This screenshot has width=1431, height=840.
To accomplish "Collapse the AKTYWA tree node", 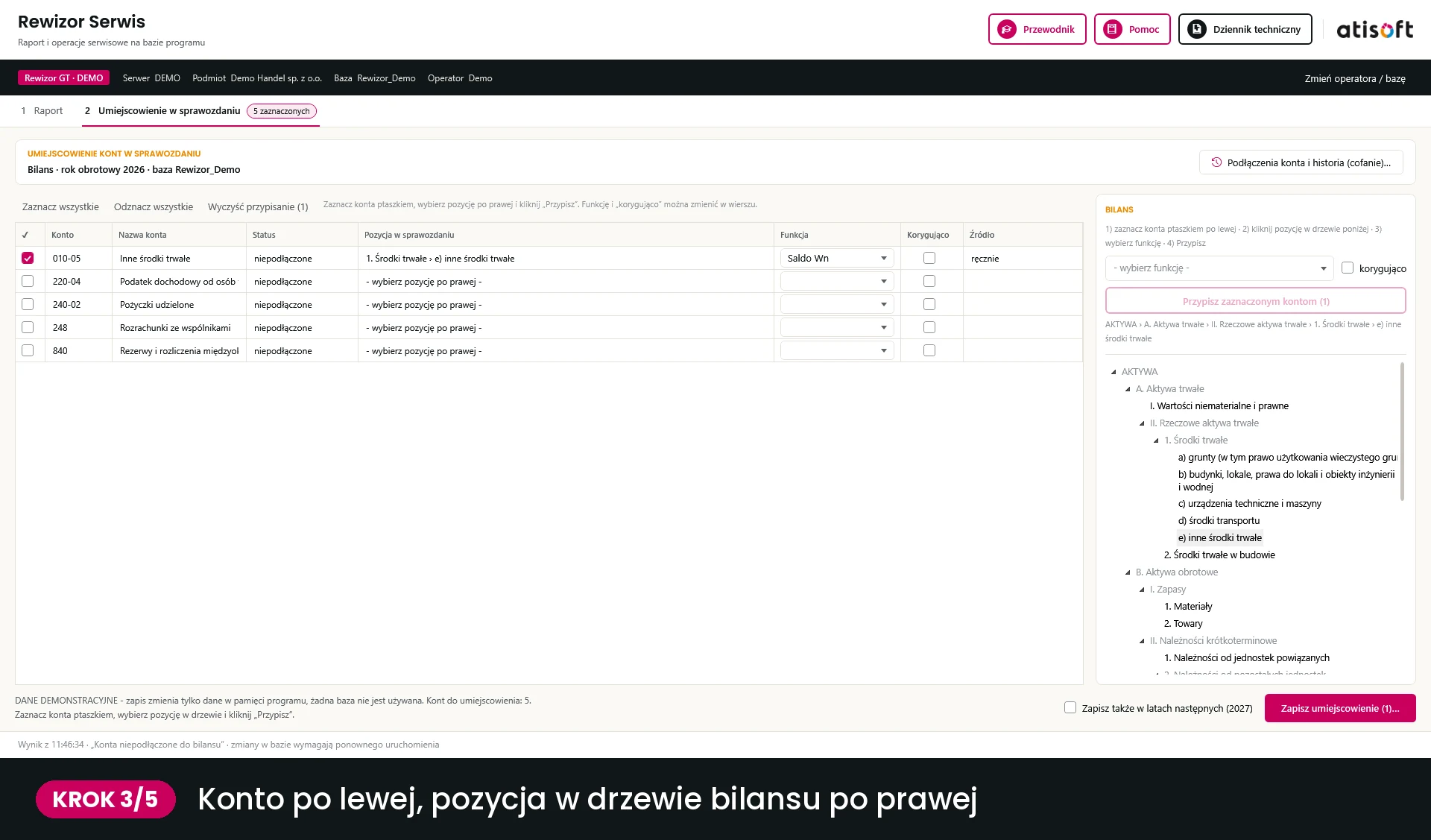I will [1113, 372].
